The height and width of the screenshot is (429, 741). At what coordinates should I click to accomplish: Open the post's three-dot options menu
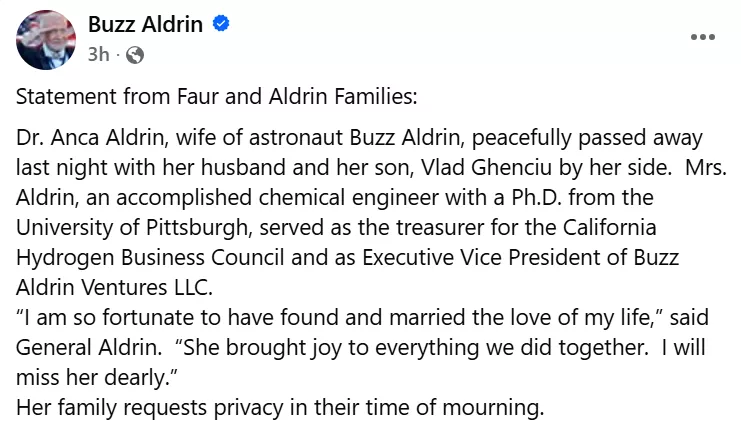pyautogui.click(x=703, y=37)
